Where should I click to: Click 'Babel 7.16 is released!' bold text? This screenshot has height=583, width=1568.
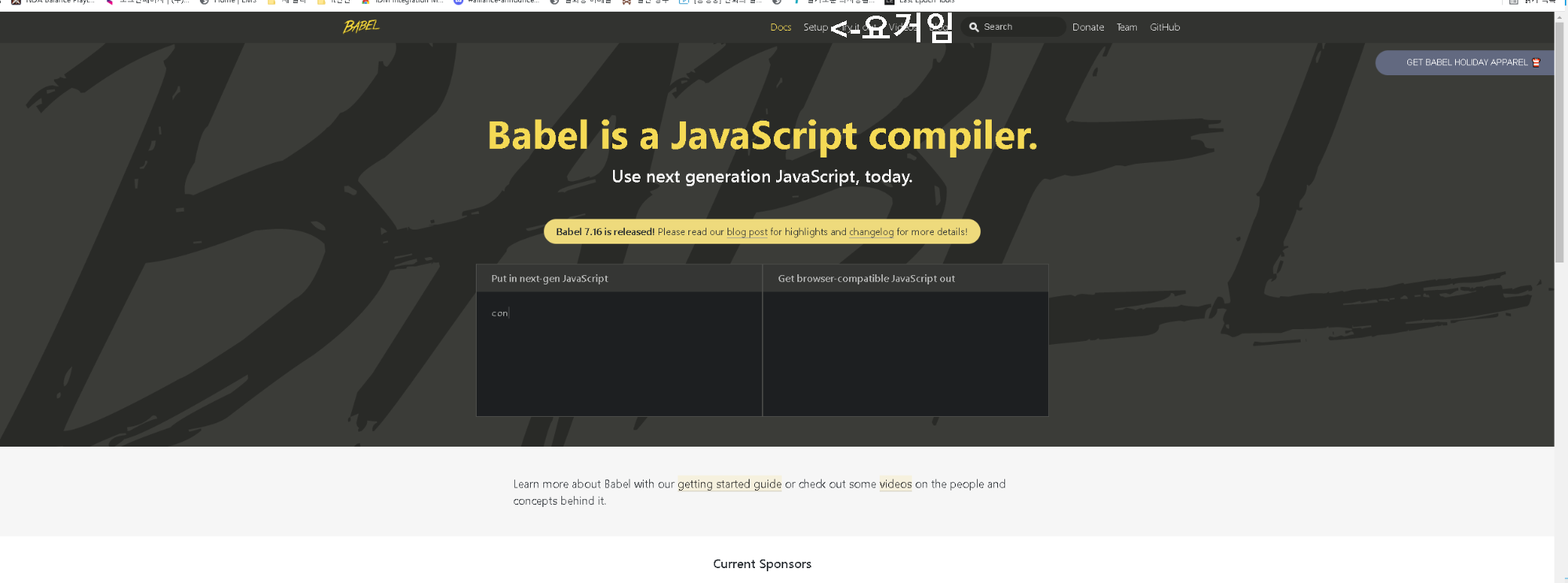(605, 232)
